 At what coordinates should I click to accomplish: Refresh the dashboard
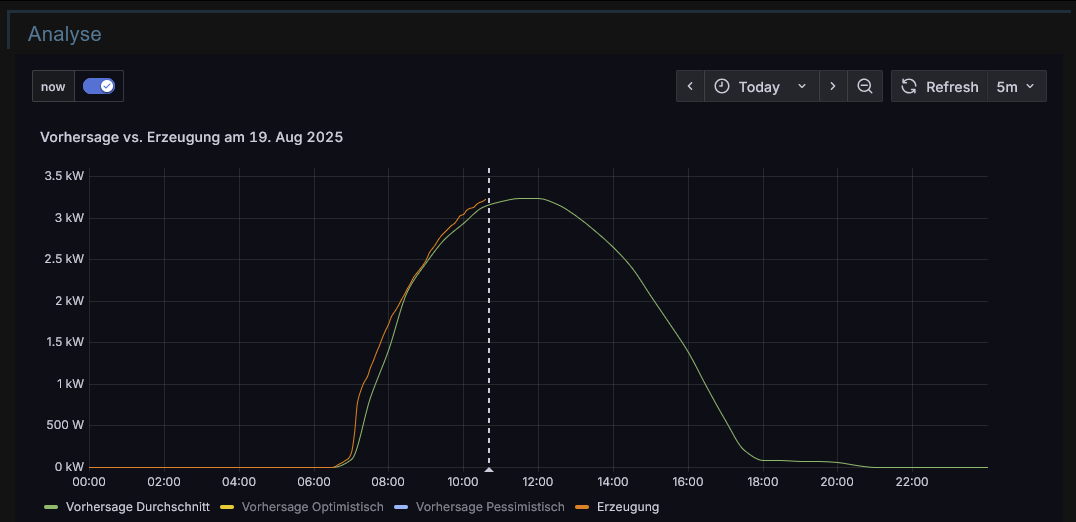(x=939, y=86)
